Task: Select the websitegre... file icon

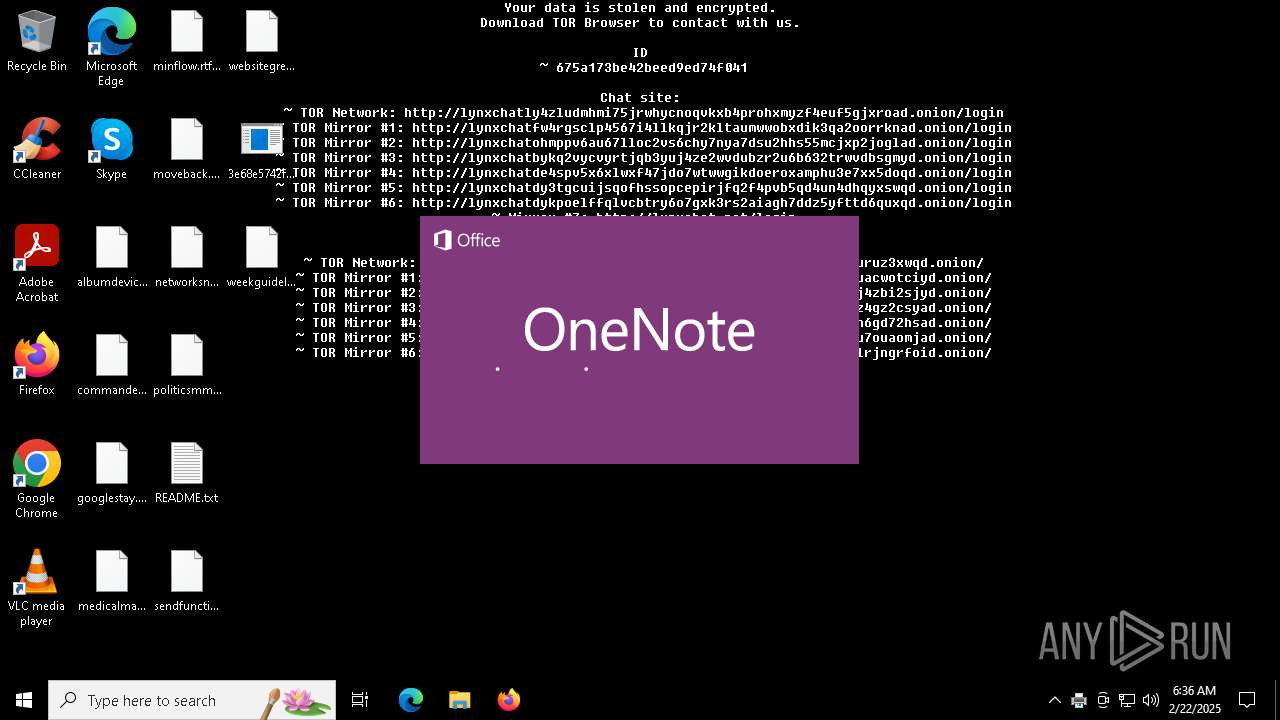Action: (x=262, y=41)
